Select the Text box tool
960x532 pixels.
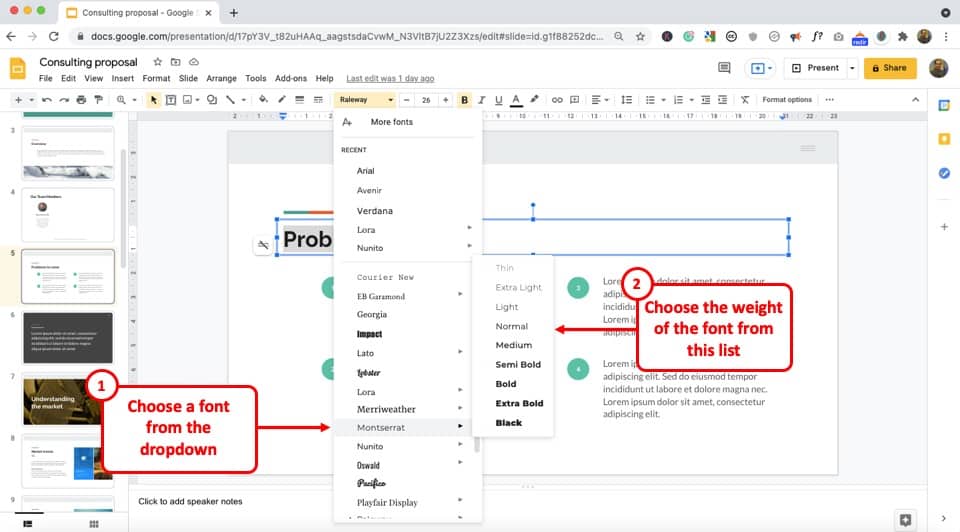(x=171, y=100)
